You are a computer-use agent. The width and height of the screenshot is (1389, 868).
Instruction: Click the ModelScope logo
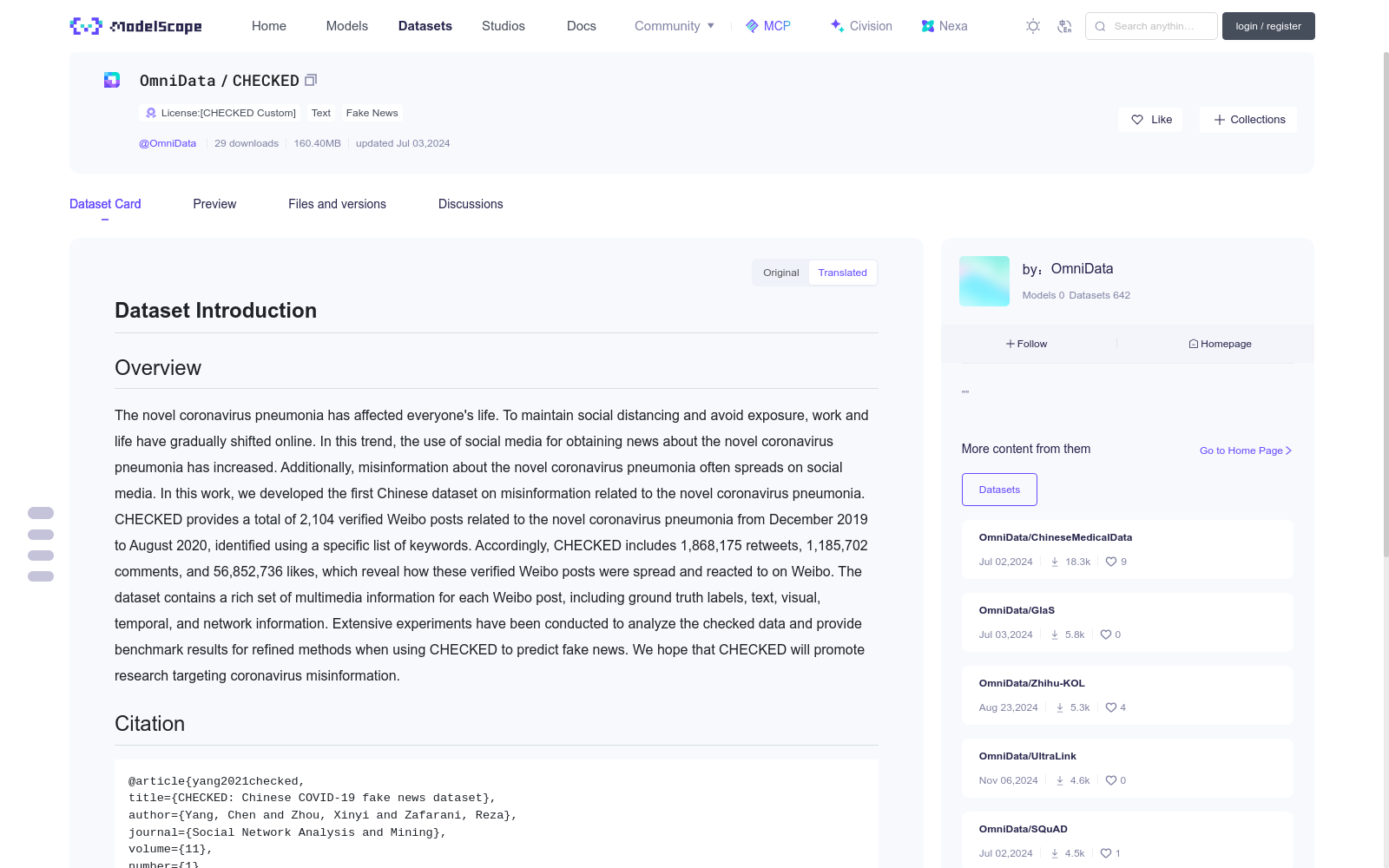tap(135, 26)
